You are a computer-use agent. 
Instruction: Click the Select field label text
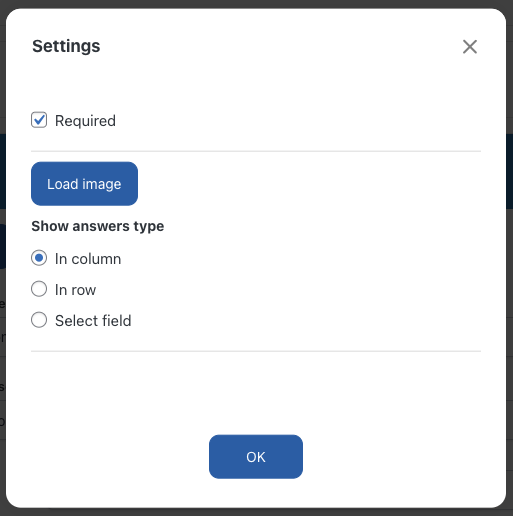93,321
